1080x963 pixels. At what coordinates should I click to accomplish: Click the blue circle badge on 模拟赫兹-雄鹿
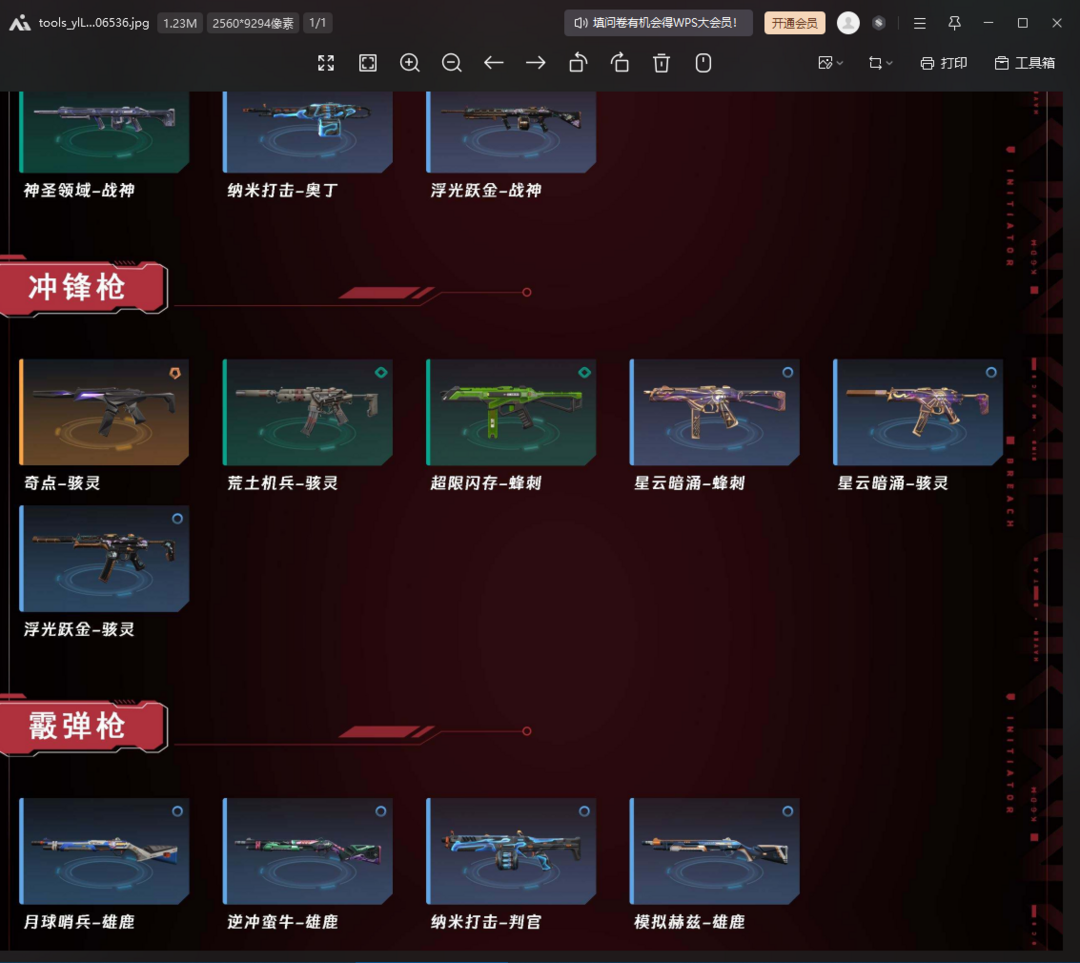click(x=787, y=811)
